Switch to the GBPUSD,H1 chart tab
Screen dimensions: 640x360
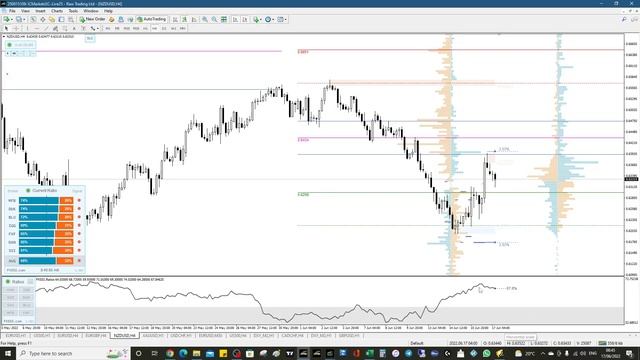(x=349, y=336)
